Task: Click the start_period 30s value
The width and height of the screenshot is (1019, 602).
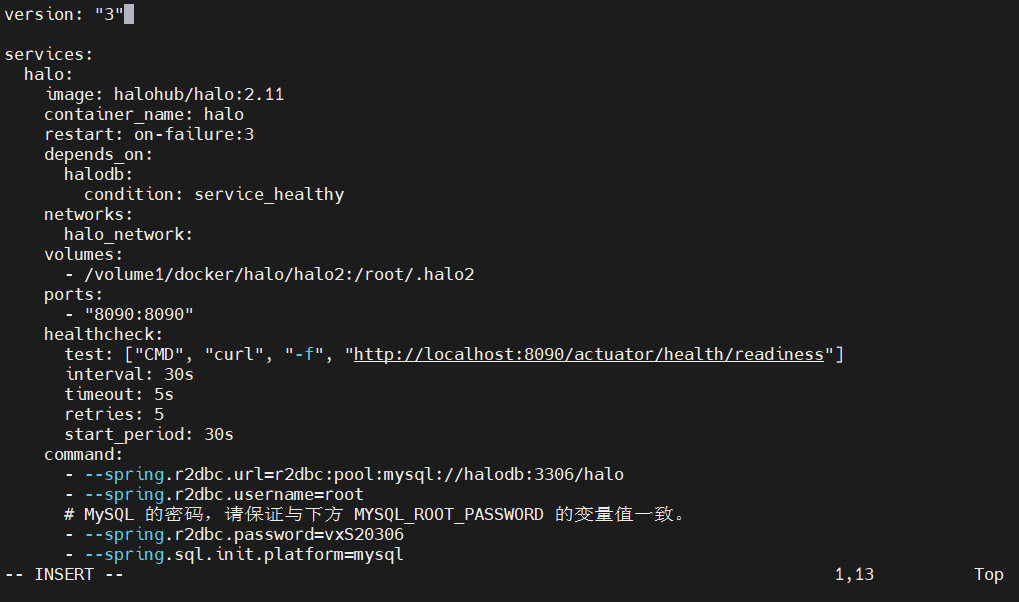Action: pos(213,434)
